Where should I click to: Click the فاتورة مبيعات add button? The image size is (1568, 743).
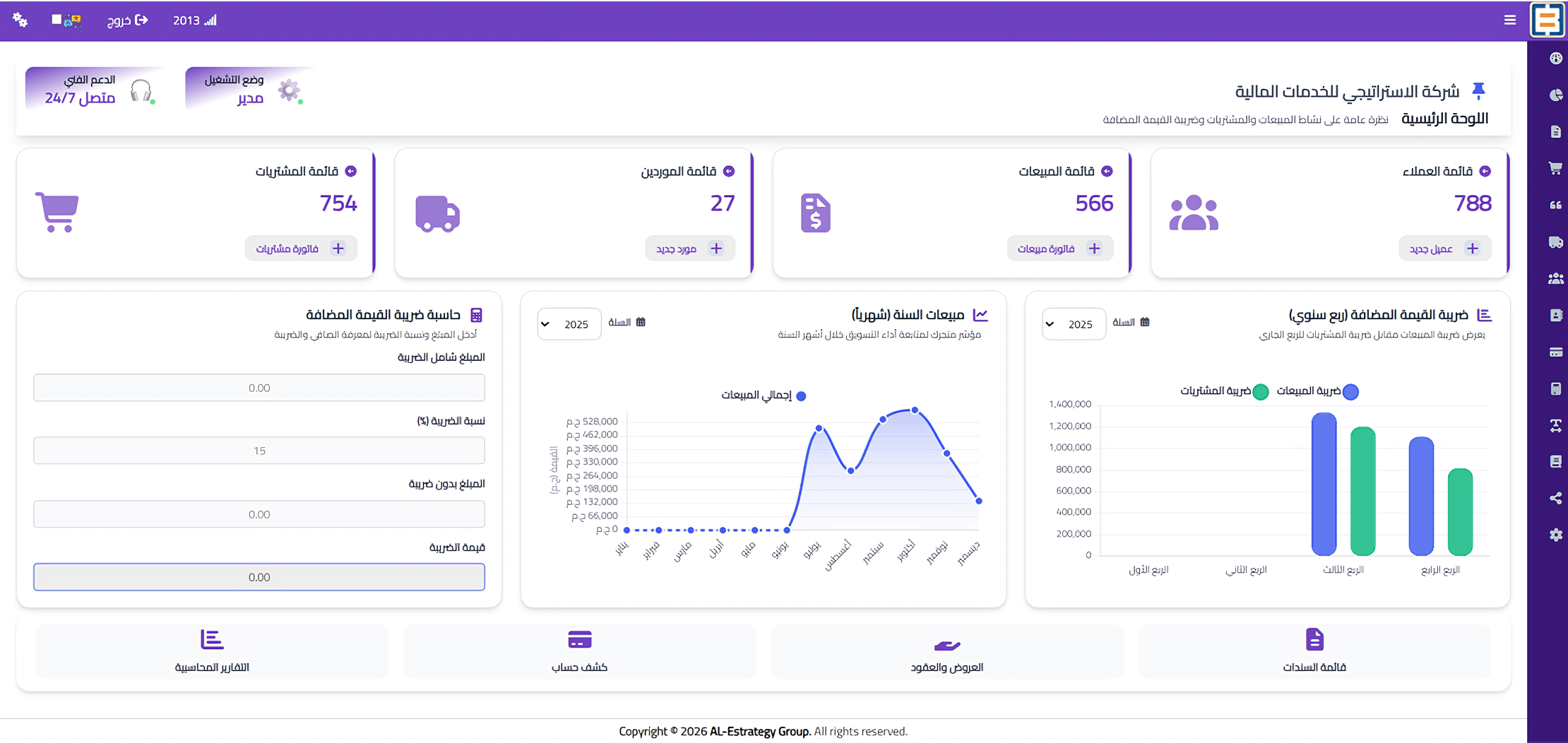(1059, 249)
